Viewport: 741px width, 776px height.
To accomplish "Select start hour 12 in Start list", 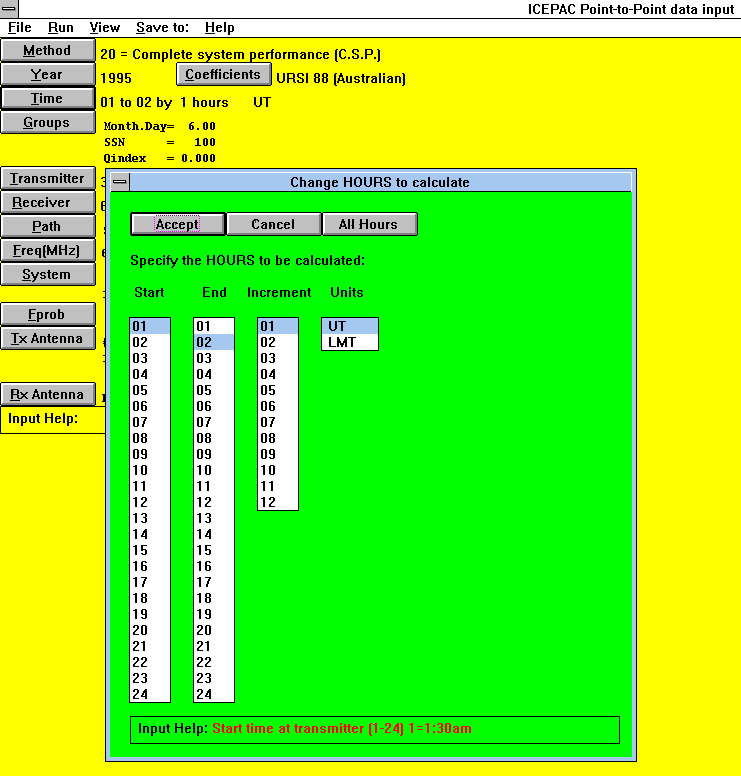I will pos(149,502).
